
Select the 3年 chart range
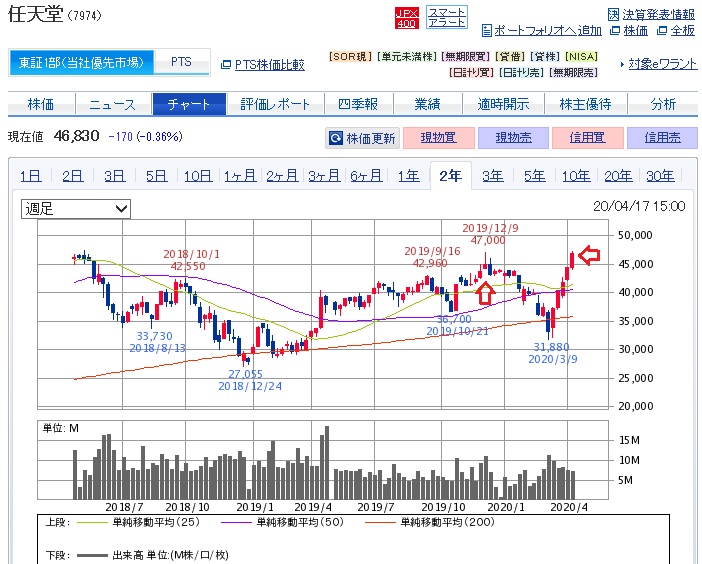[492, 176]
